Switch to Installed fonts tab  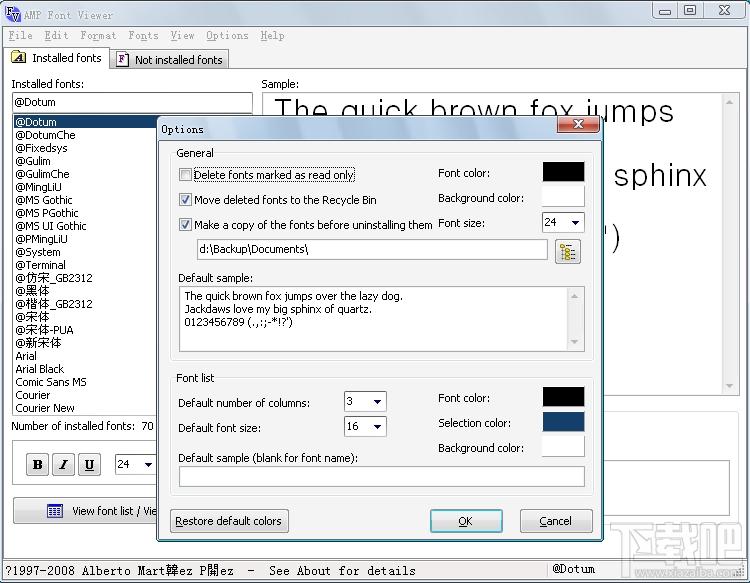click(56, 58)
